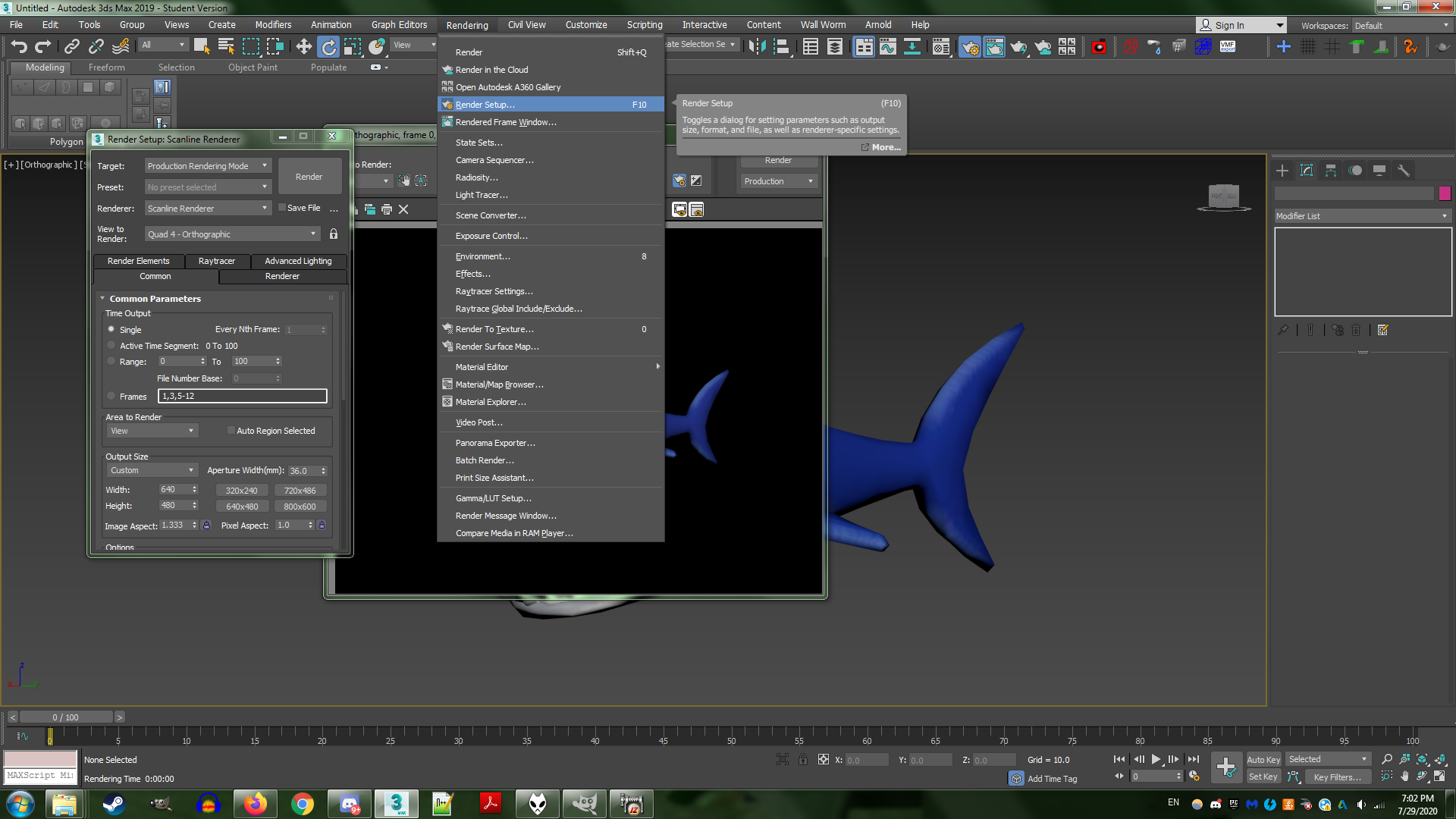This screenshot has width=1456, height=819.
Task: Click the pink object color swatch
Action: click(1445, 193)
